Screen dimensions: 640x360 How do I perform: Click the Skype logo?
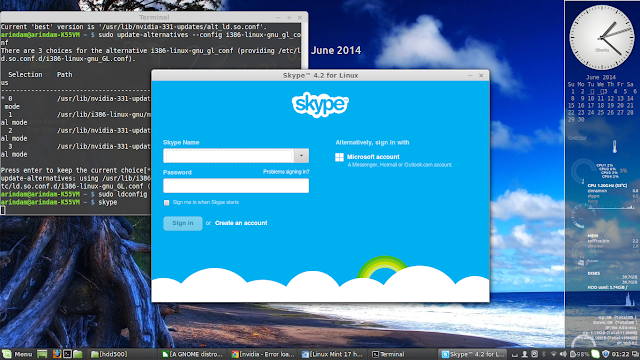320,105
